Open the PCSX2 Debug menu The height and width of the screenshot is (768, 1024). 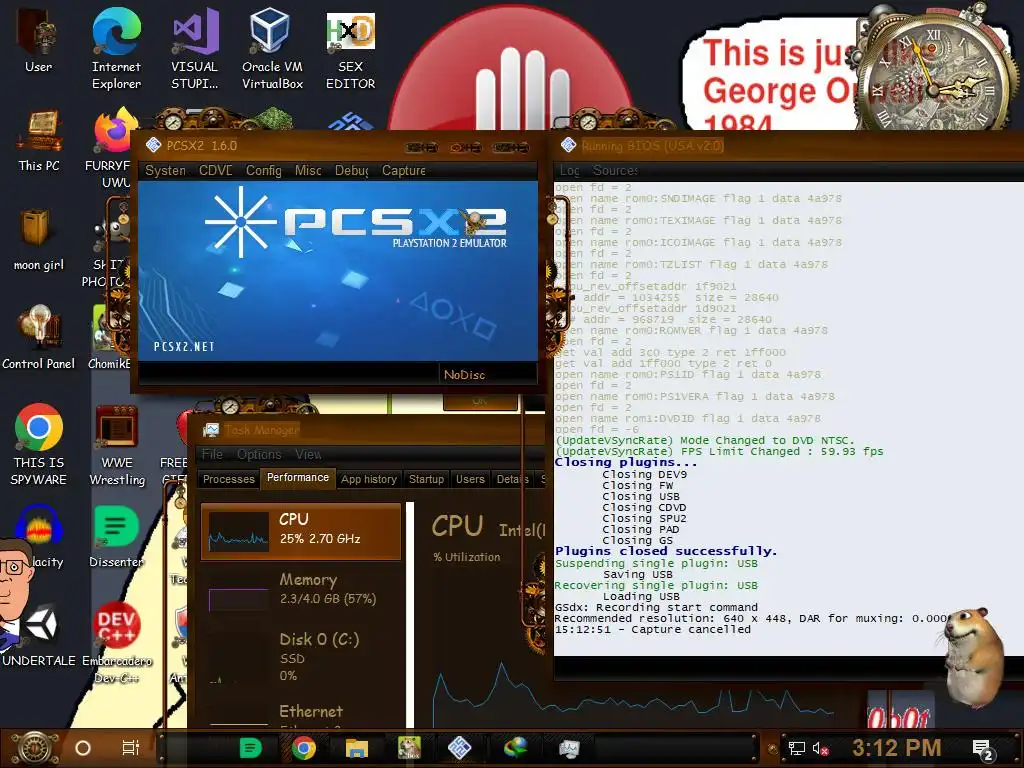352,170
